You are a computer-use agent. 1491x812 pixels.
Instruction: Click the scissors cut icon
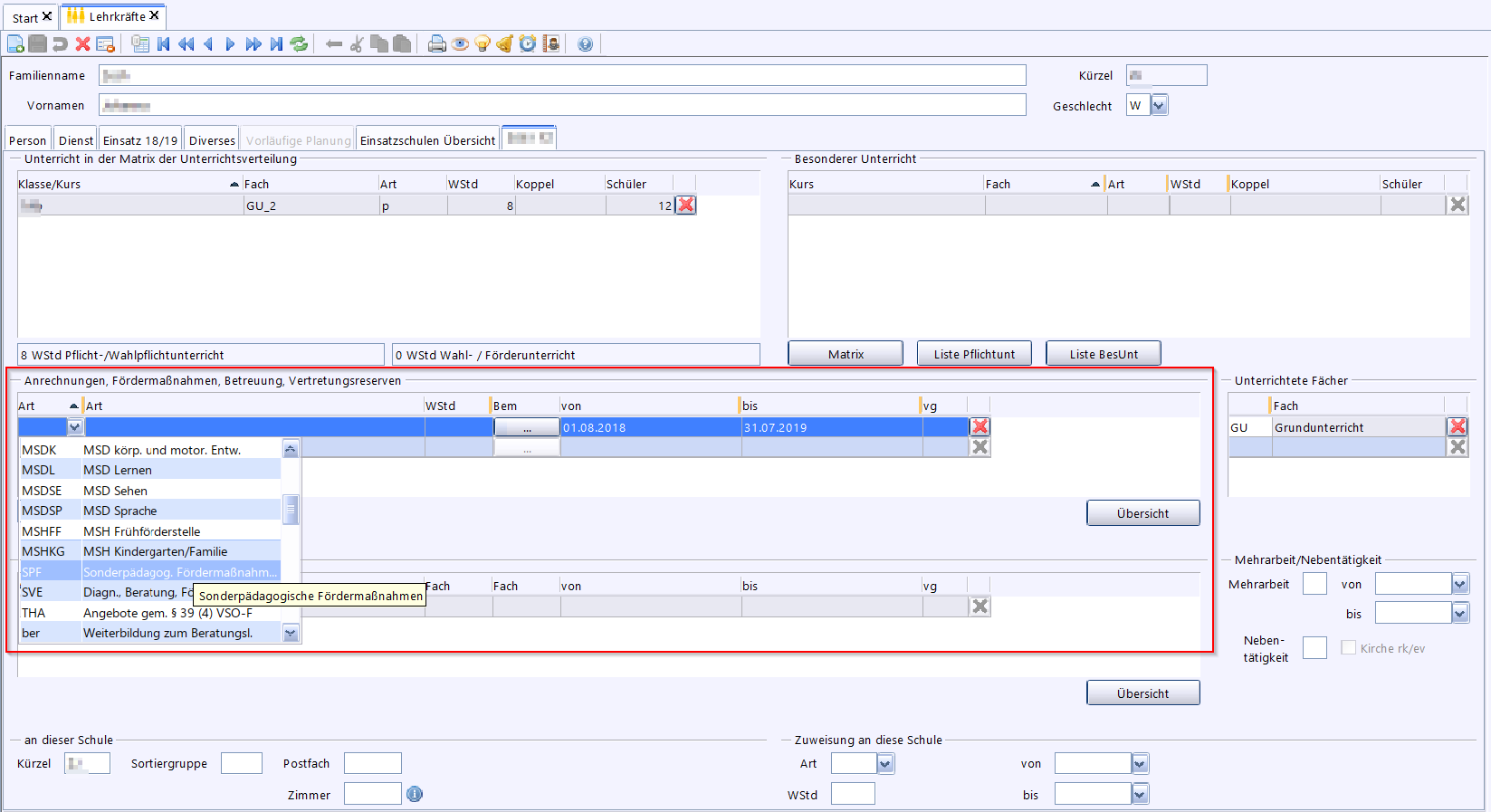[x=357, y=43]
